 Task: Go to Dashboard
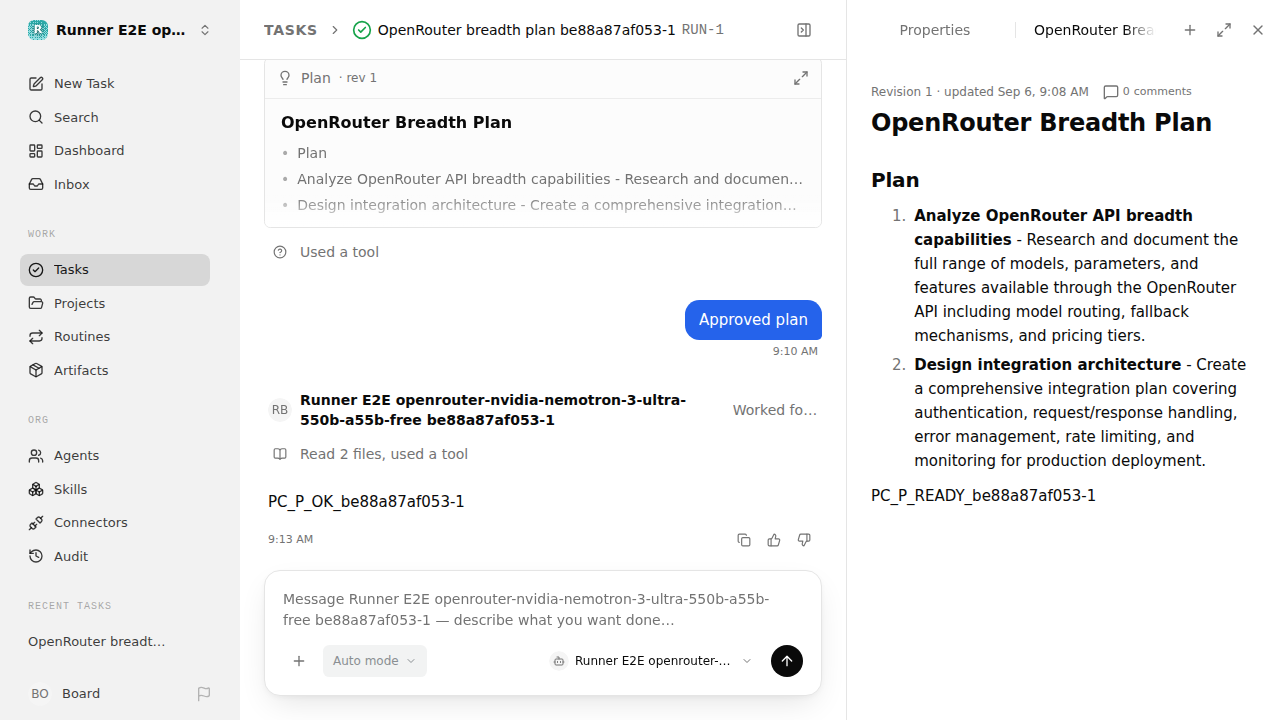click(115, 150)
